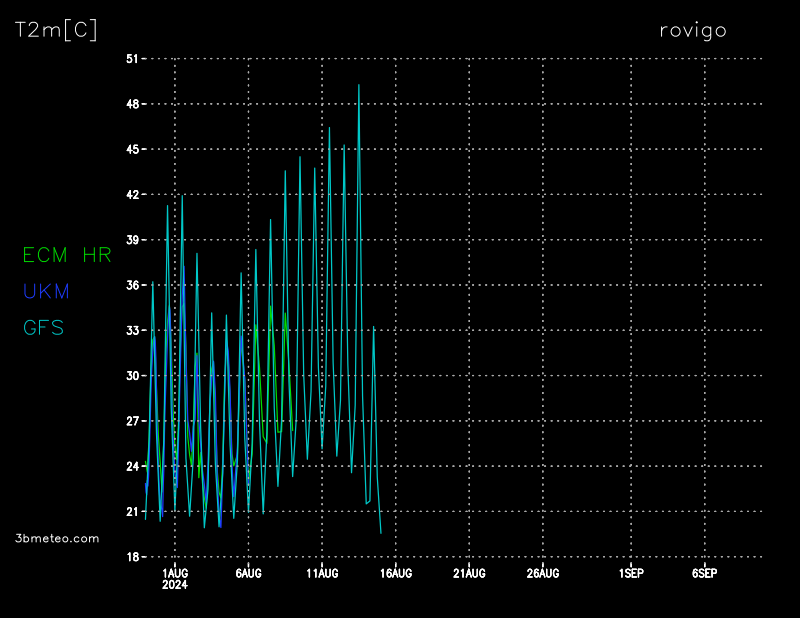The image size is (800, 618).
Task: Select the GFS legend entry
Action: click(43, 327)
